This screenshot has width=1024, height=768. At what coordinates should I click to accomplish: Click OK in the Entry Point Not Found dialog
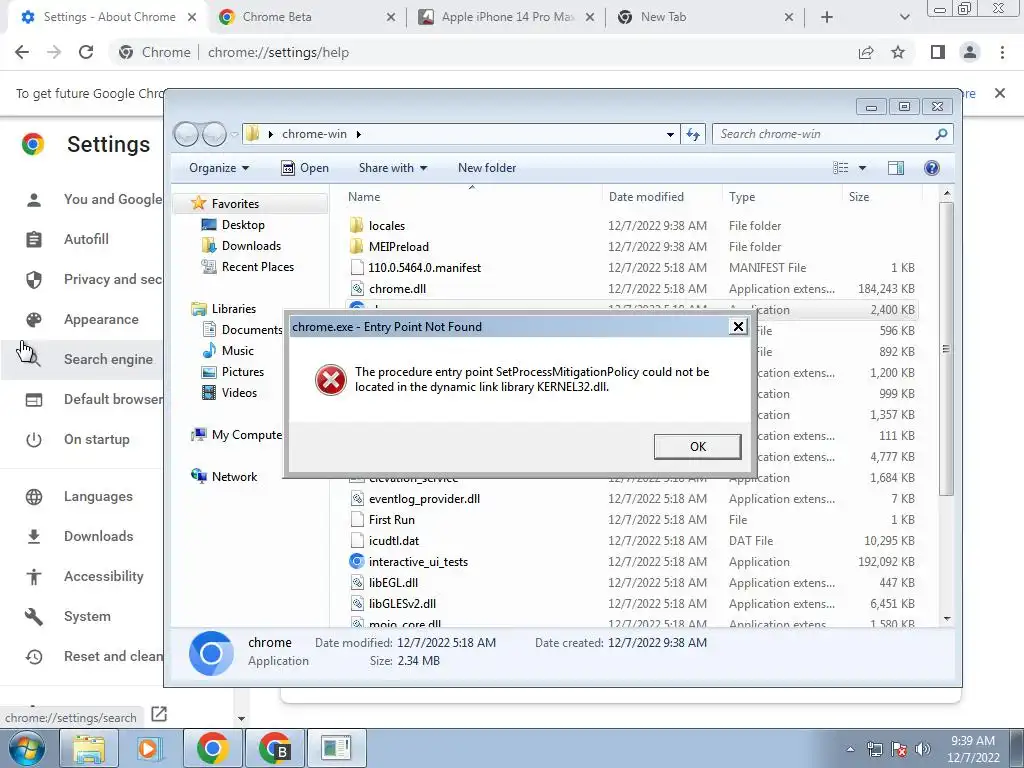pos(697,447)
